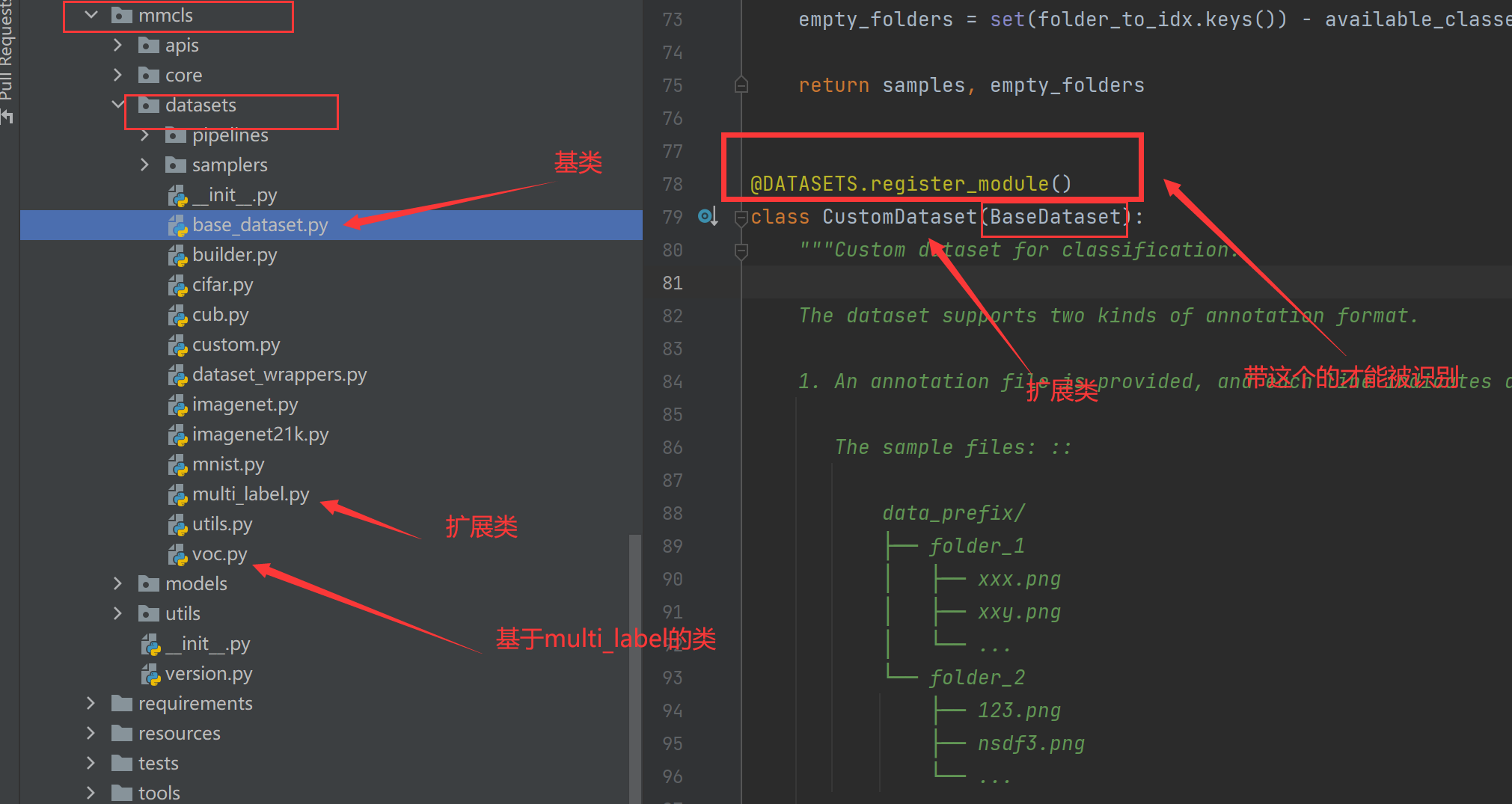Open base_dataset.py in the project tree
The image size is (1512, 804).
(260, 225)
